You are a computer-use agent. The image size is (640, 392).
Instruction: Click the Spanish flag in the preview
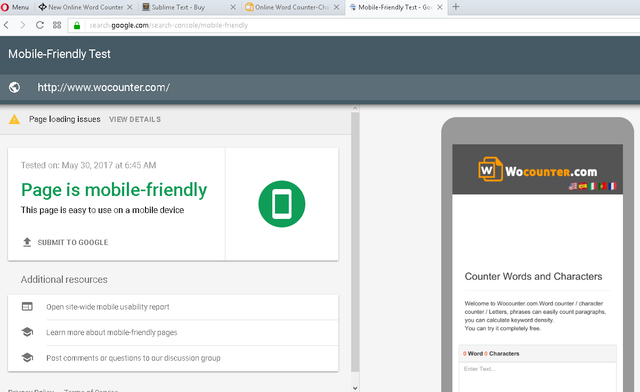(x=583, y=186)
